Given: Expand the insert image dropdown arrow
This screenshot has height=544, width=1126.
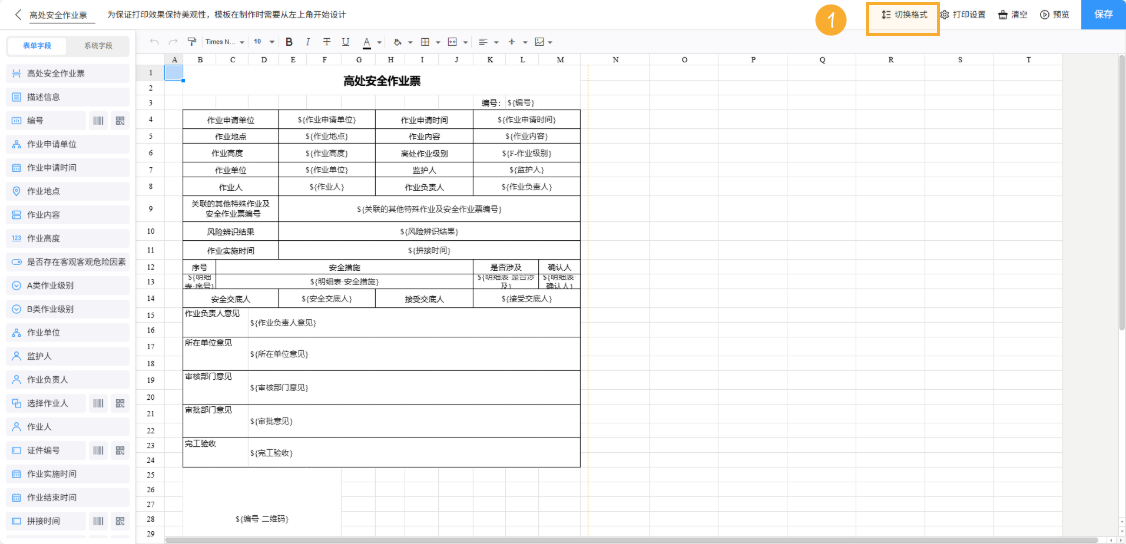Looking at the screenshot, I should pyautogui.click(x=550, y=42).
